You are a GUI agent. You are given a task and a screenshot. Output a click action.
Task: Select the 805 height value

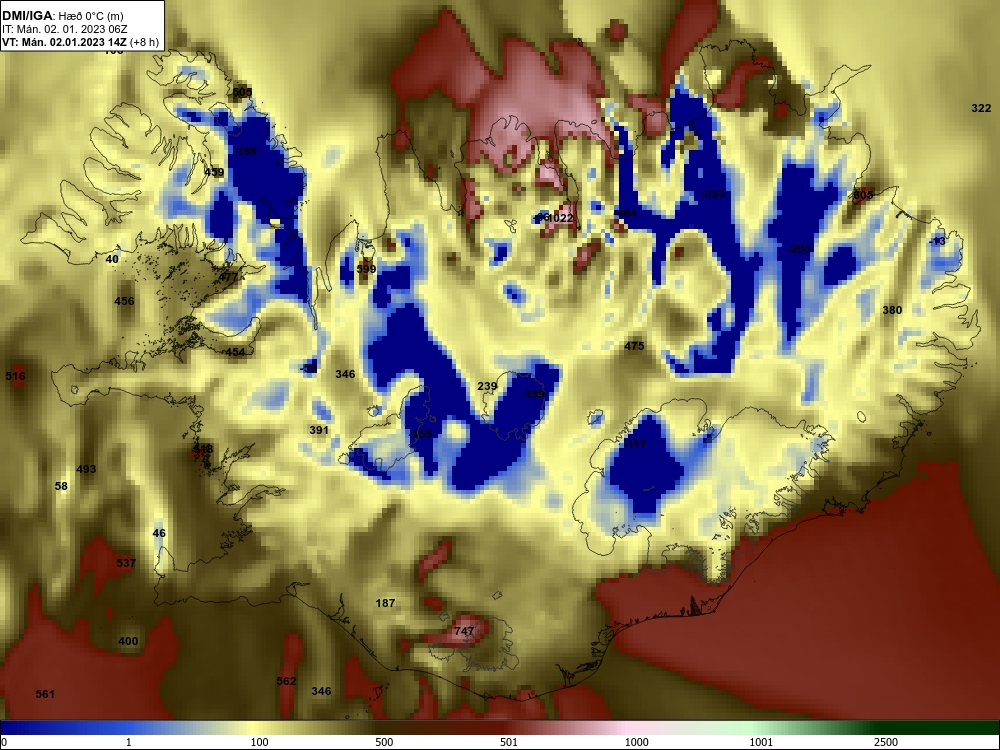pyautogui.click(x=863, y=195)
